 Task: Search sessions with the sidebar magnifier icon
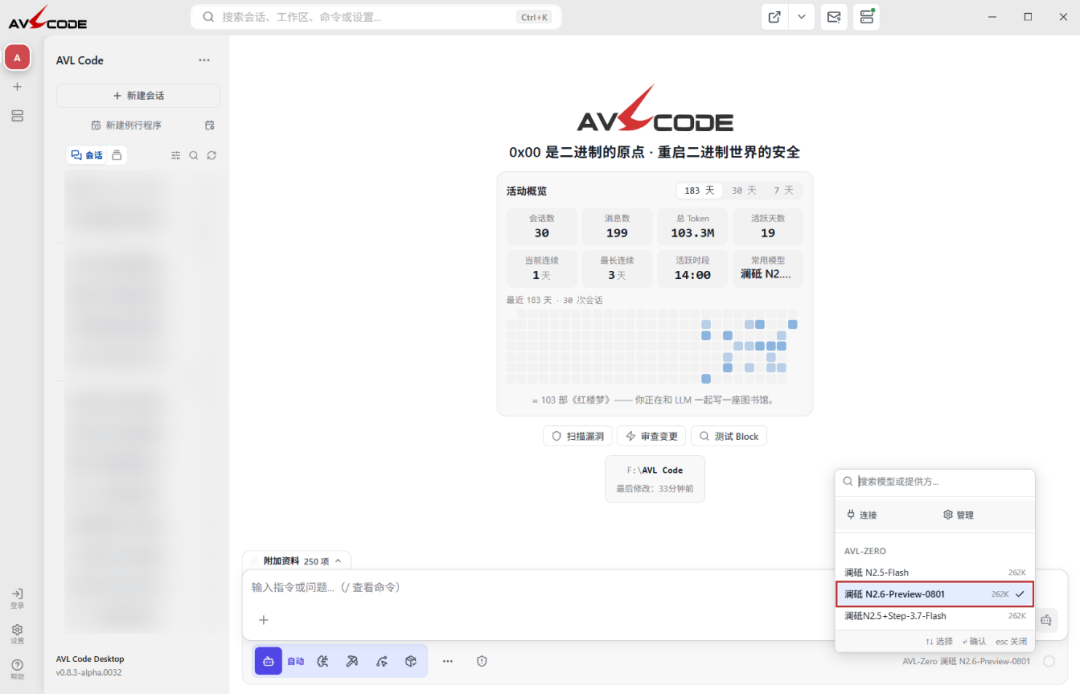pyautogui.click(x=194, y=155)
